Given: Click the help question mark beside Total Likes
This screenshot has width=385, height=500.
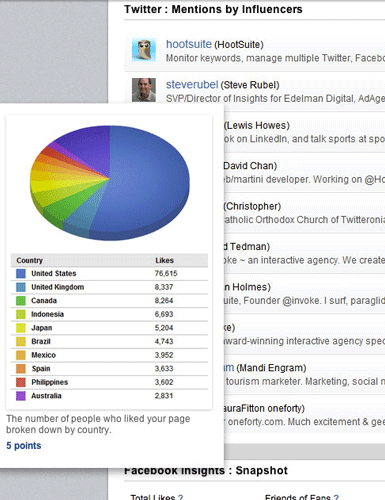Looking at the screenshot, I should (180, 497).
